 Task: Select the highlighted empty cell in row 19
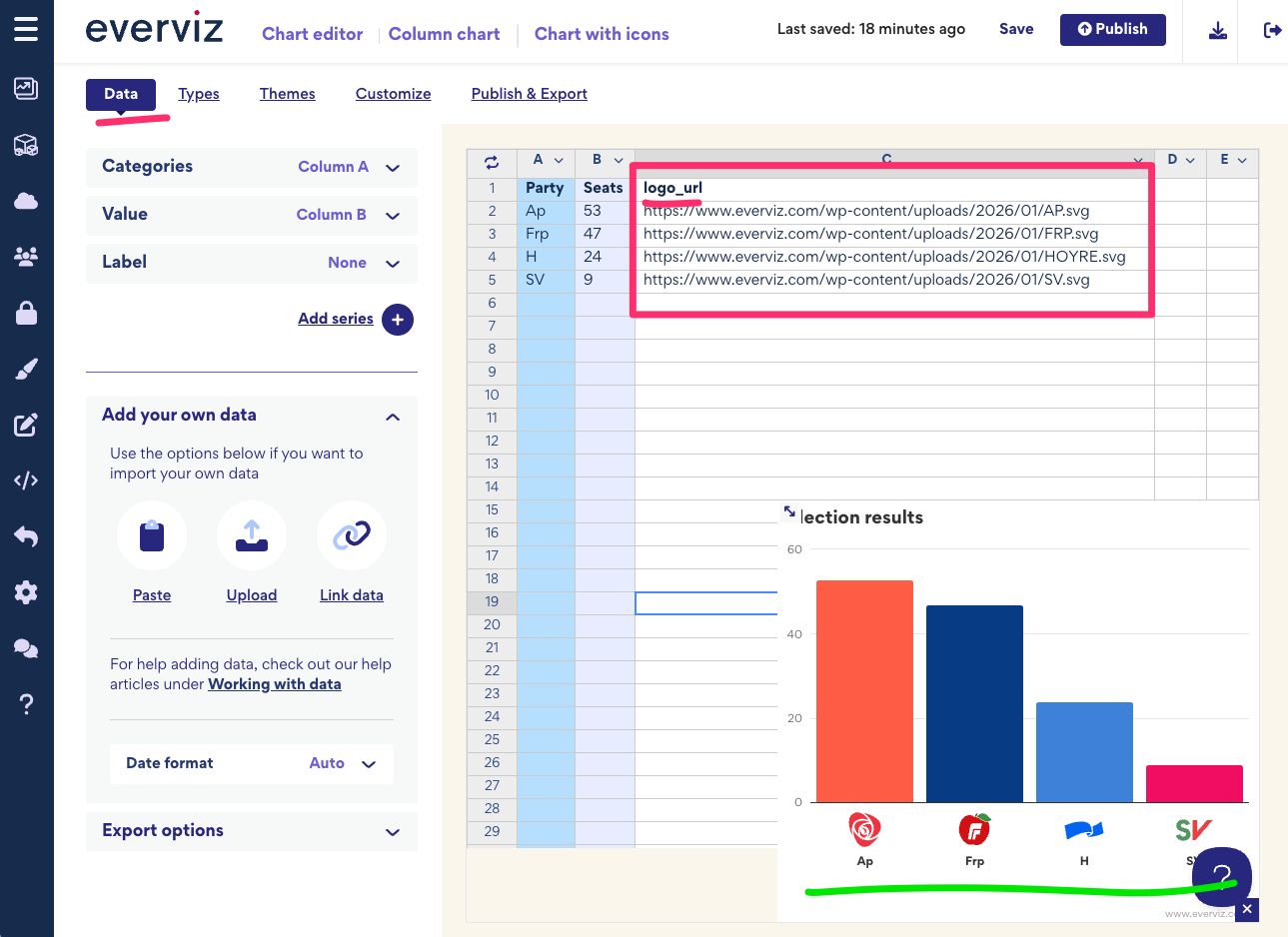706,602
